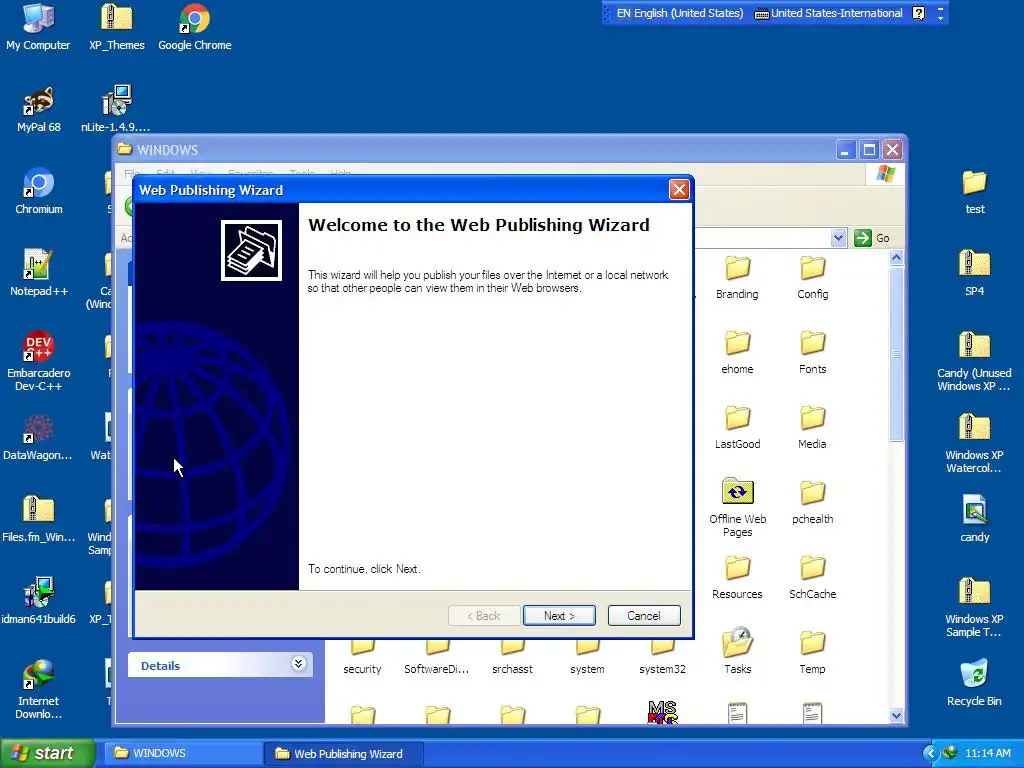Select the SchCache folder in WINDOWS
The width and height of the screenshot is (1024, 768).
[812, 578]
